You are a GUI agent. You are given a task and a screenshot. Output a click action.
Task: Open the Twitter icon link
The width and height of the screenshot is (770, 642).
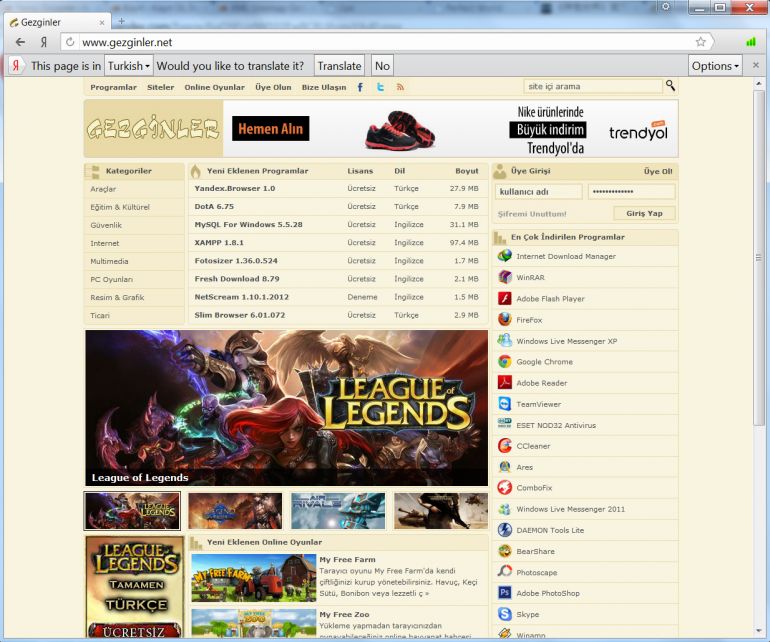[381, 87]
